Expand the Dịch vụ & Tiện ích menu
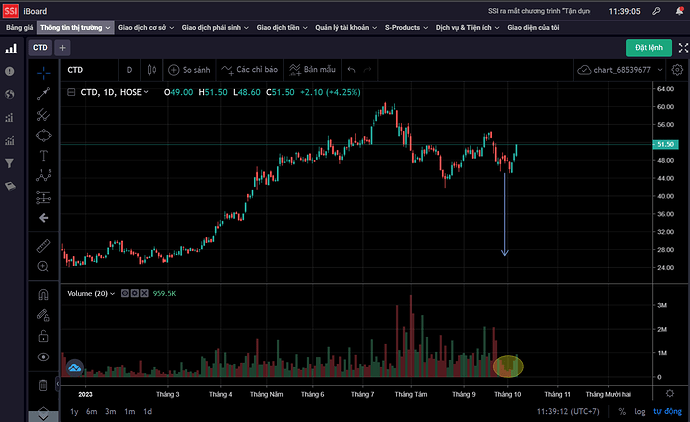Viewport: 690px width, 422px height. [467, 28]
